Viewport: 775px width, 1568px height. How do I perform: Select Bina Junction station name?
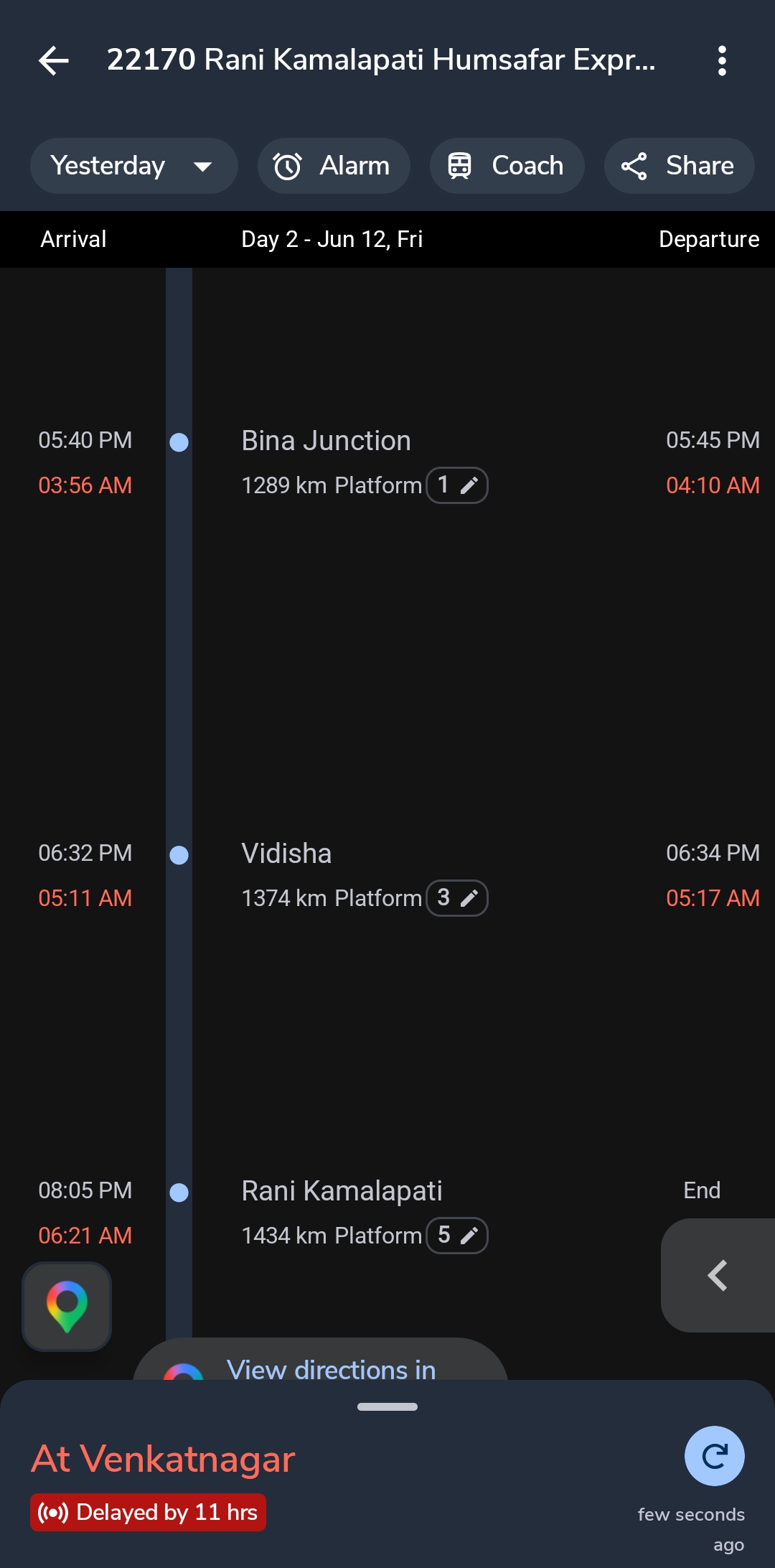tap(326, 441)
